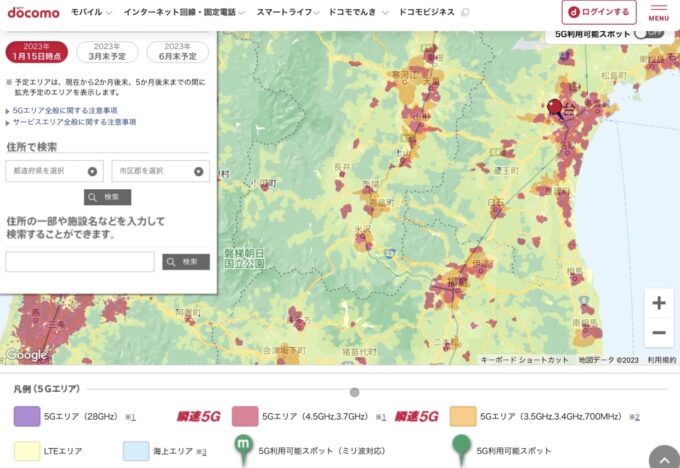This screenshot has height=468, width=680.
Task: Click the external link icon beside ドコモビジネス
Action: pos(465,13)
